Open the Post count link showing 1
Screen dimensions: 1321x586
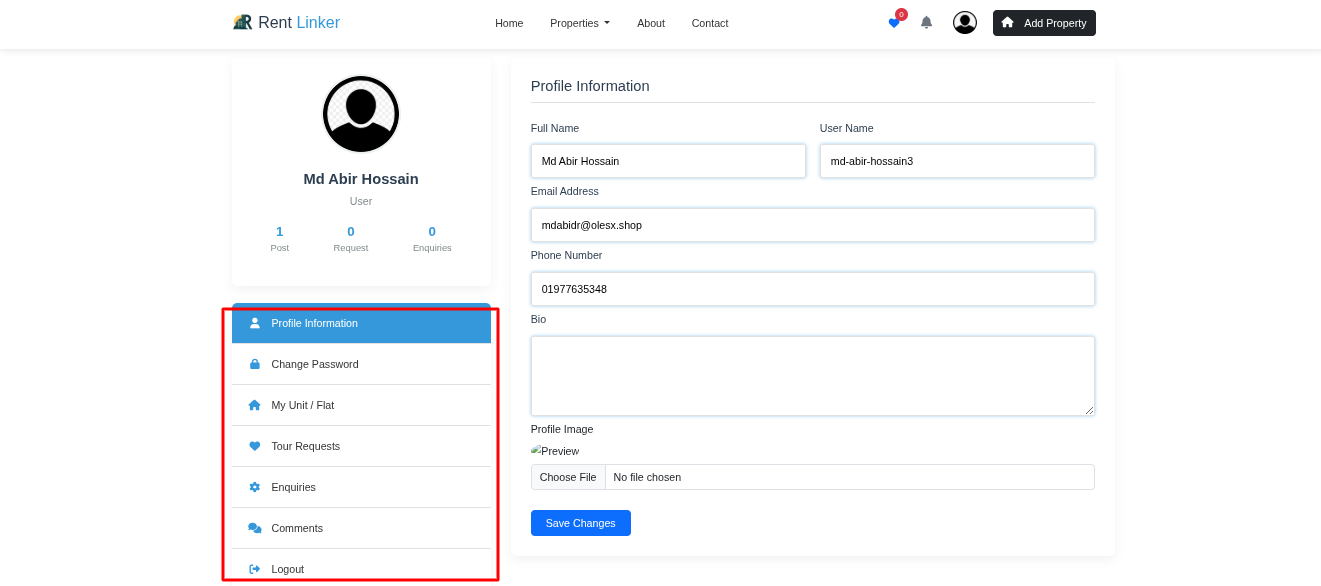click(x=279, y=231)
